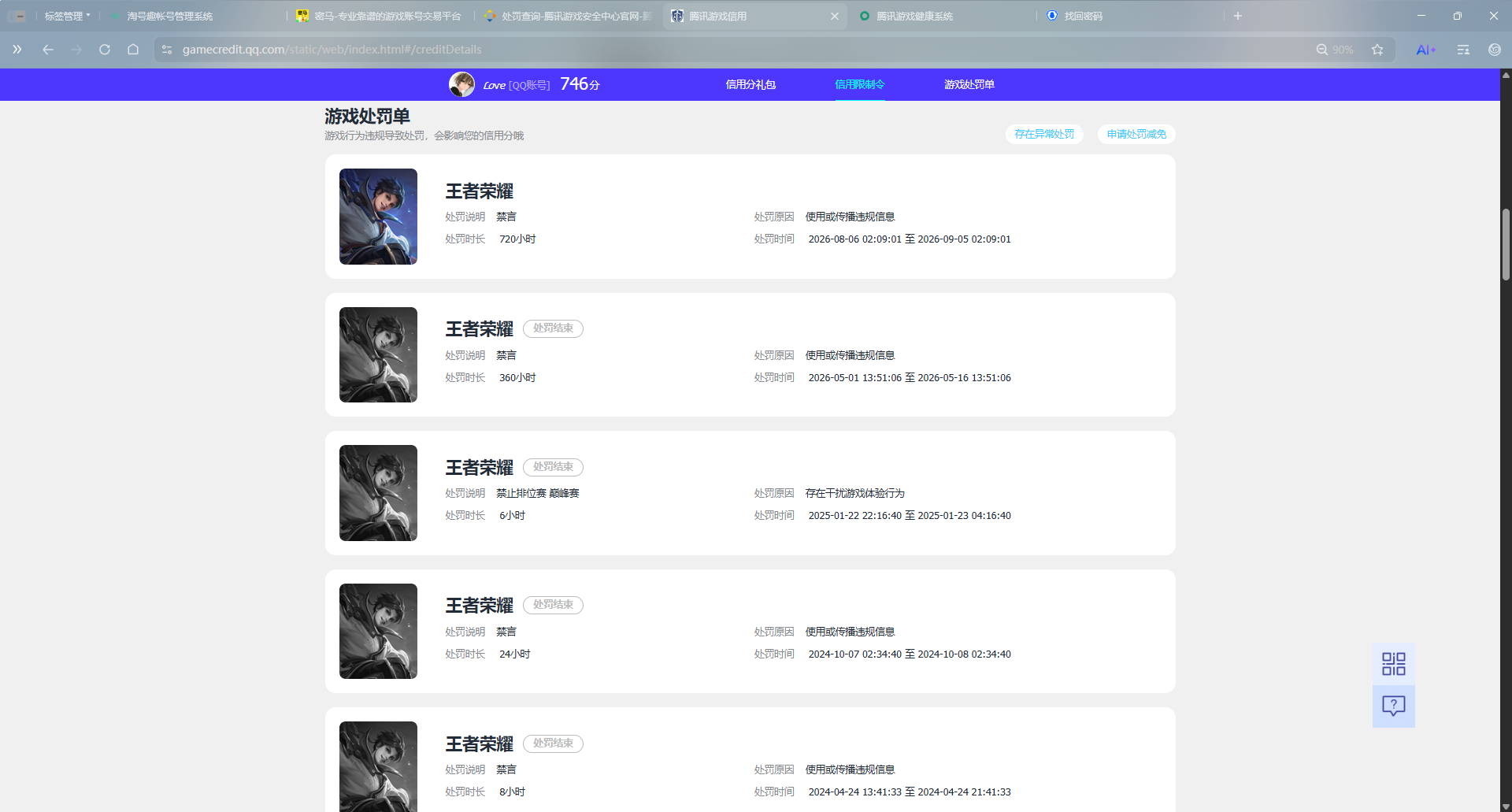Screen dimensions: 1512x812
Task: Click the 处罚结束 badge on the 360小时 card
Action: click(x=553, y=328)
